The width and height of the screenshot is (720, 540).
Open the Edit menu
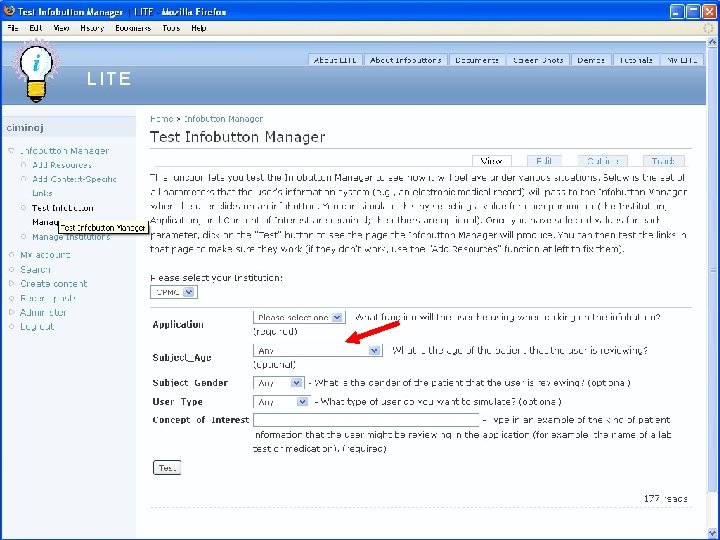(36, 28)
